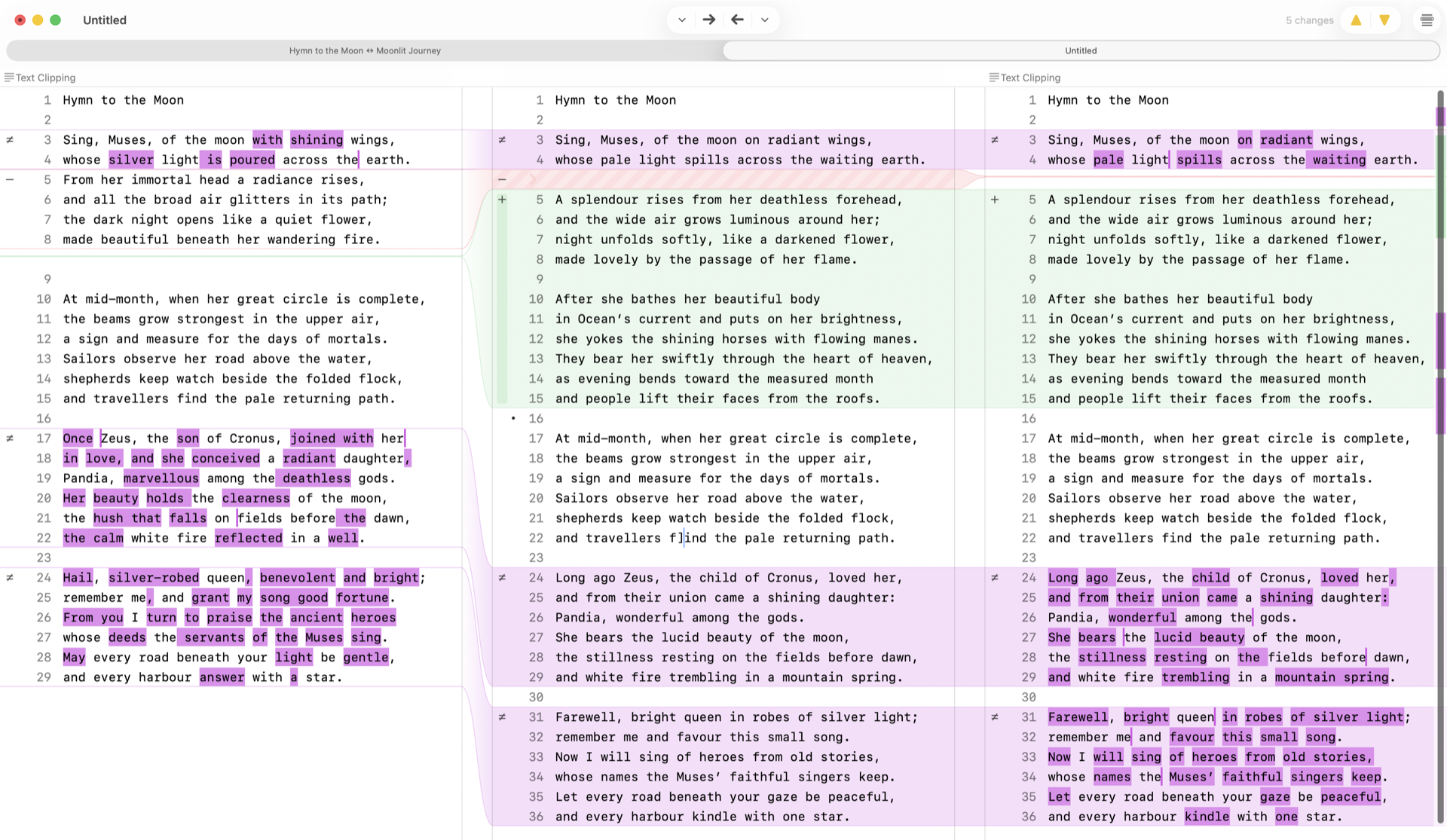Click the copy-to-left arrow in the toolbar

pyautogui.click(x=737, y=20)
